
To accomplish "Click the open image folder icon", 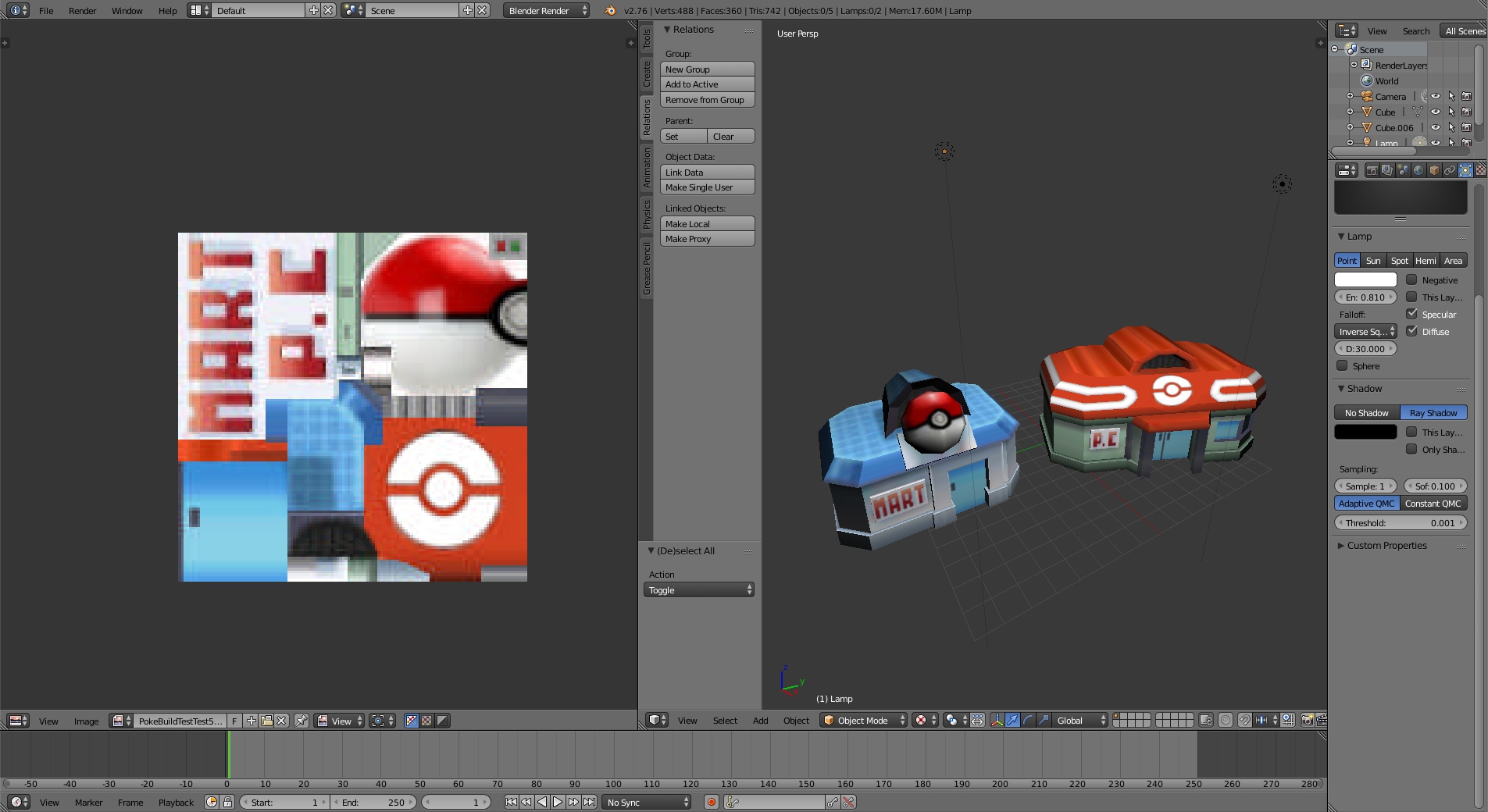I will (266, 721).
